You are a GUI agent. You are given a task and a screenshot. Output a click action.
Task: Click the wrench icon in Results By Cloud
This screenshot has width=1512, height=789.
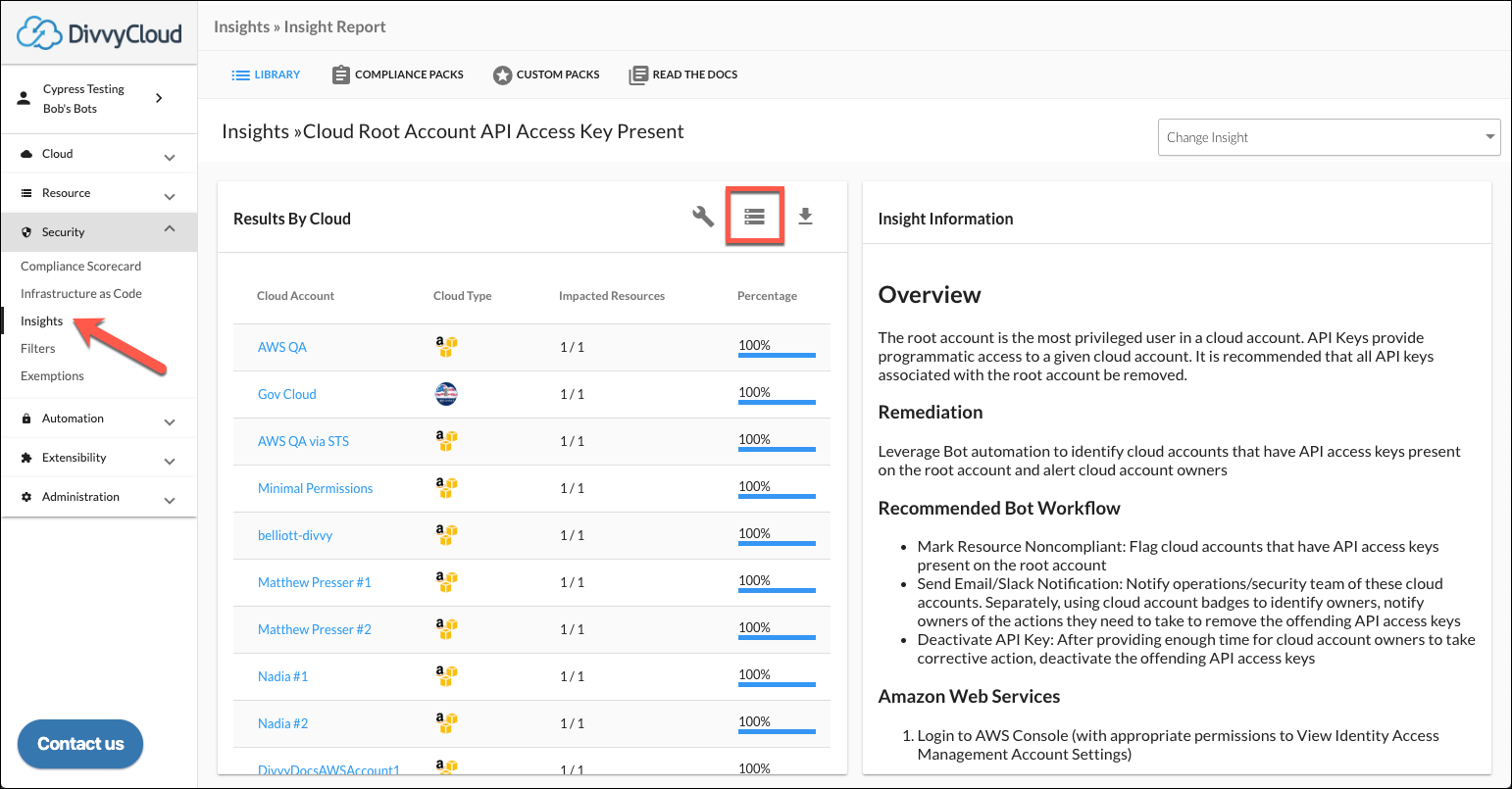[x=703, y=217]
